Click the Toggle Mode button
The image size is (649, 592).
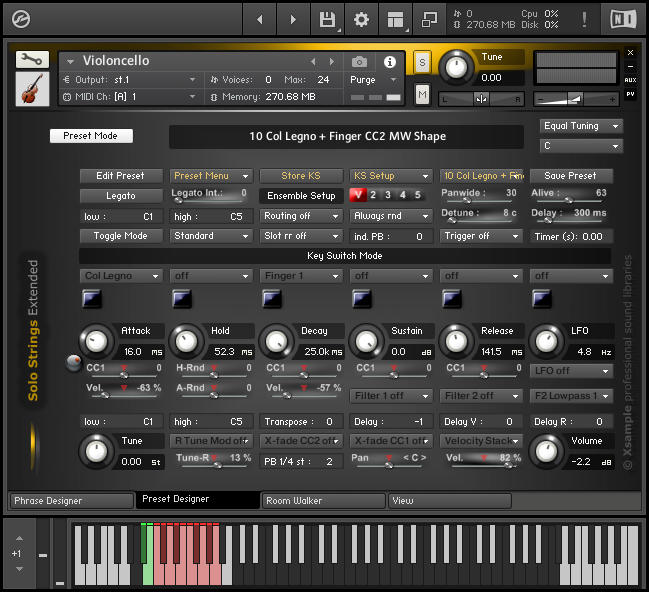tap(120, 236)
